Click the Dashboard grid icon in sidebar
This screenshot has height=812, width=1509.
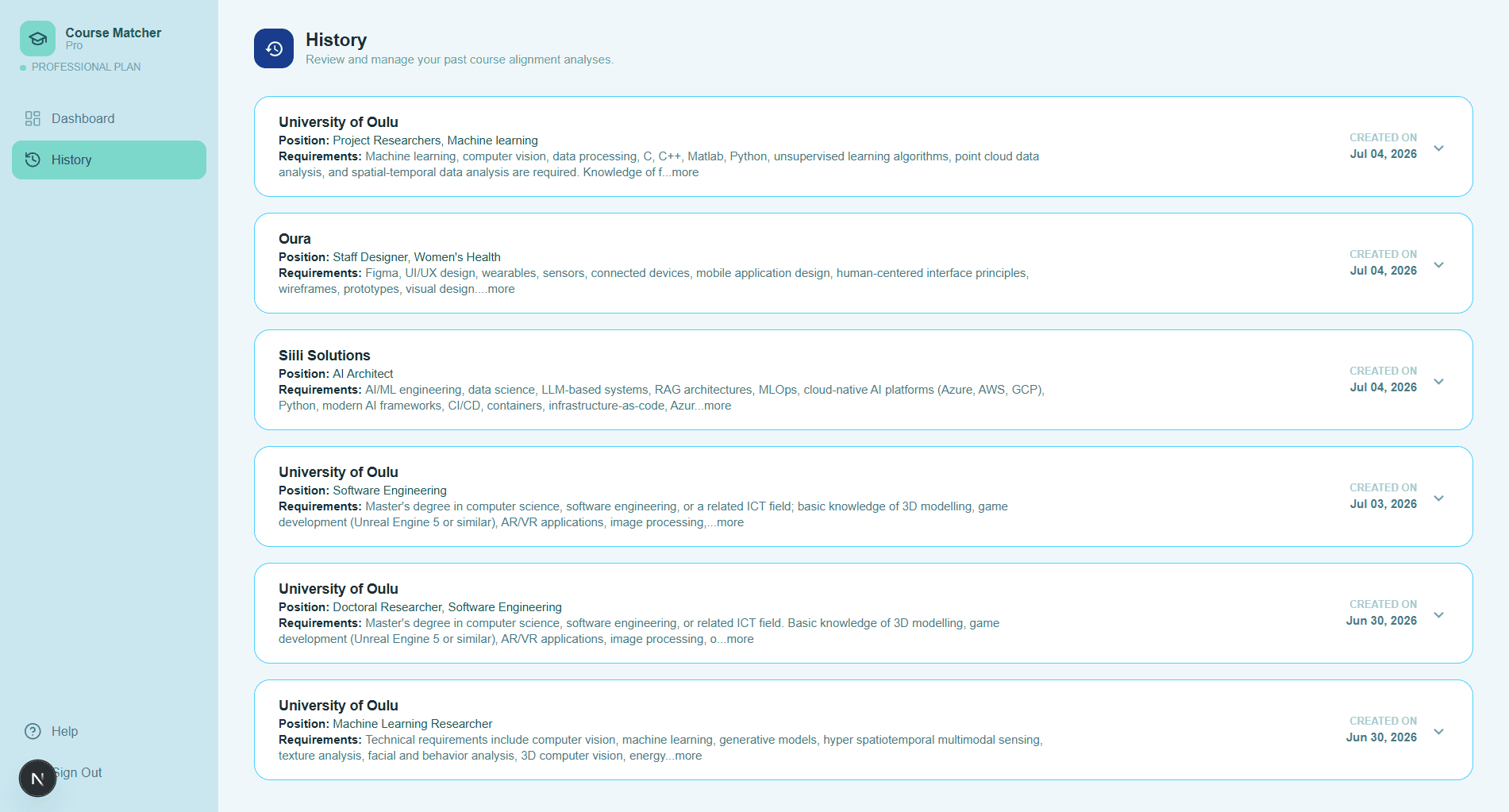(33, 118)
